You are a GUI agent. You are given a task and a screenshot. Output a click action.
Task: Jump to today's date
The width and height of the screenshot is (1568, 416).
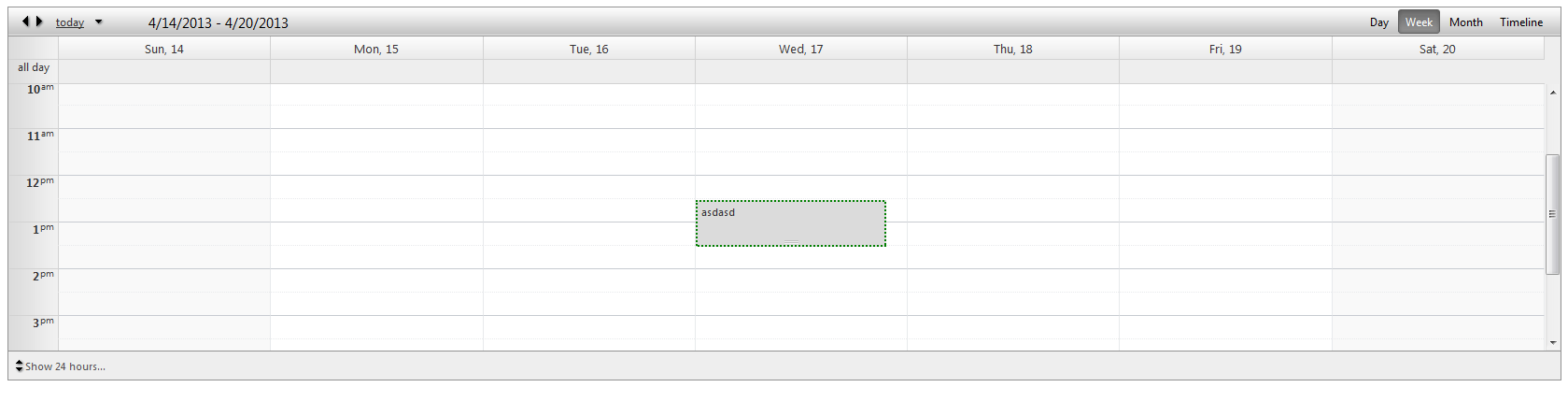pos(70,22)
